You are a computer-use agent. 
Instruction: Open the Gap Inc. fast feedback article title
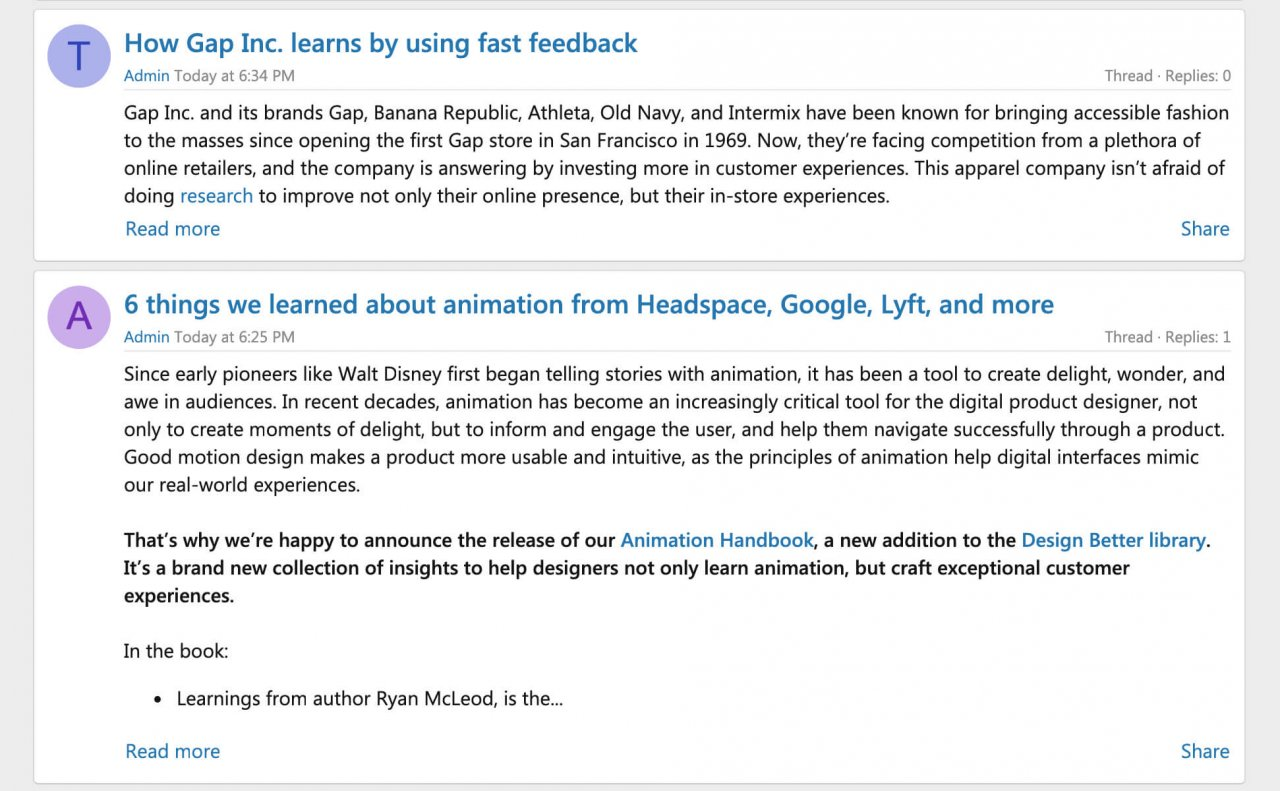[380, 44]
